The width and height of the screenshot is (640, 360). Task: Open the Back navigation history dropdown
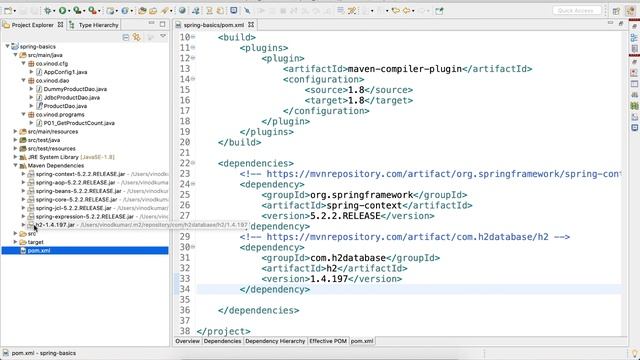pyautogui.click(x=413, y=11)
